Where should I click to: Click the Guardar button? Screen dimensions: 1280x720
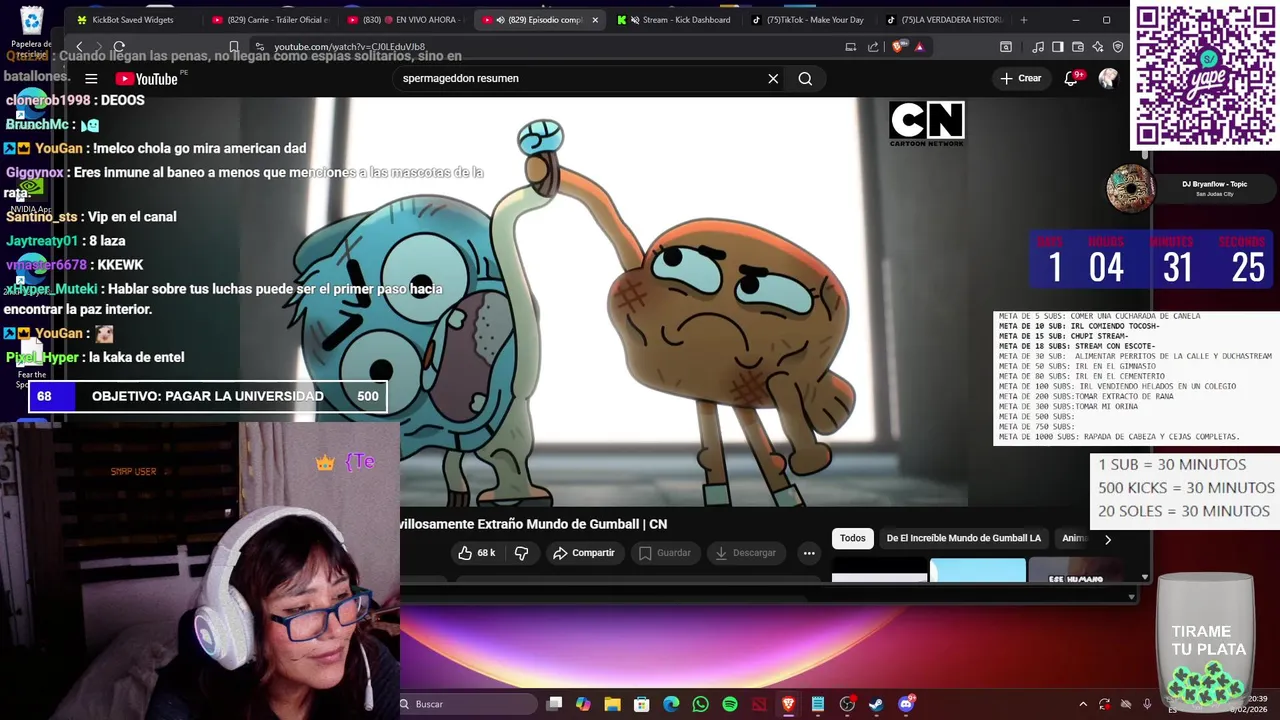[x=665, y=553]
